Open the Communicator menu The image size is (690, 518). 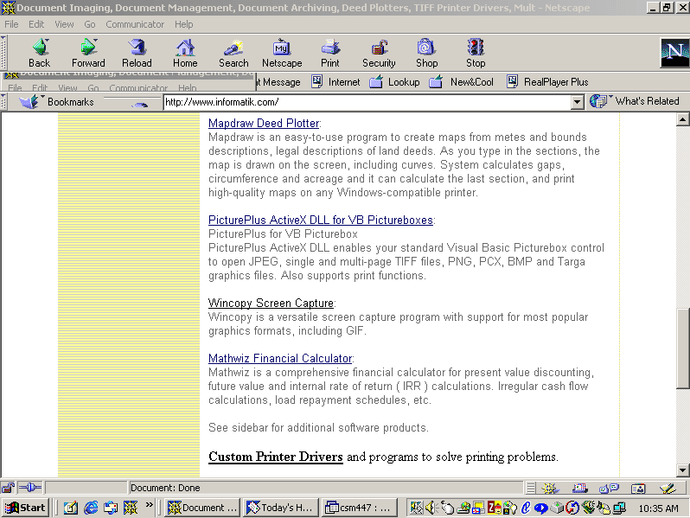(x=135, y=24)
